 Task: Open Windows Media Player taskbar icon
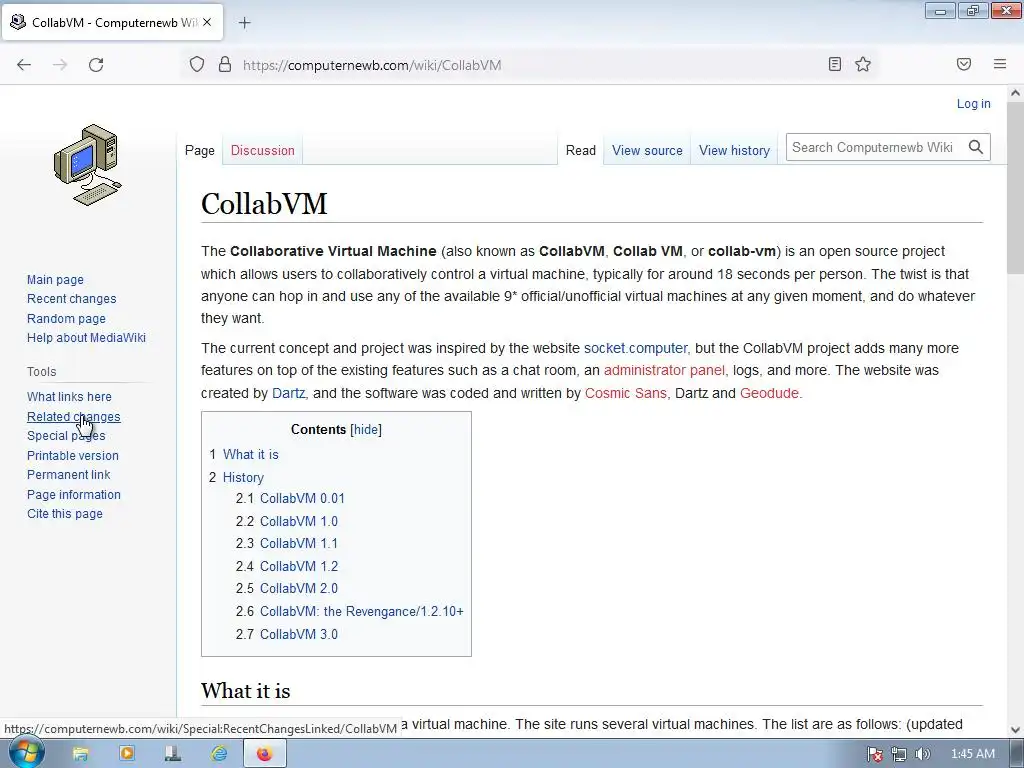point(127,754)
